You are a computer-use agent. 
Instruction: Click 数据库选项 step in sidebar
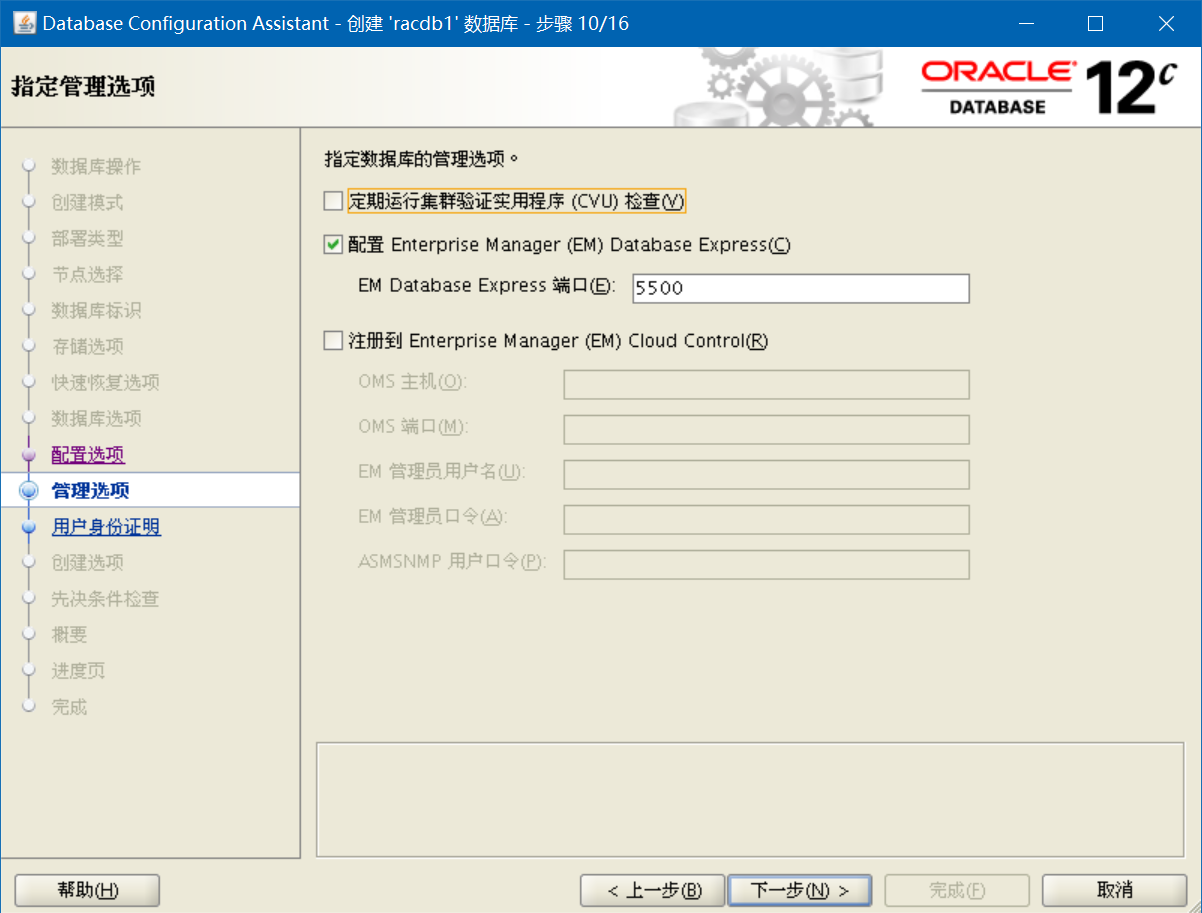click(x=96, y=419)
